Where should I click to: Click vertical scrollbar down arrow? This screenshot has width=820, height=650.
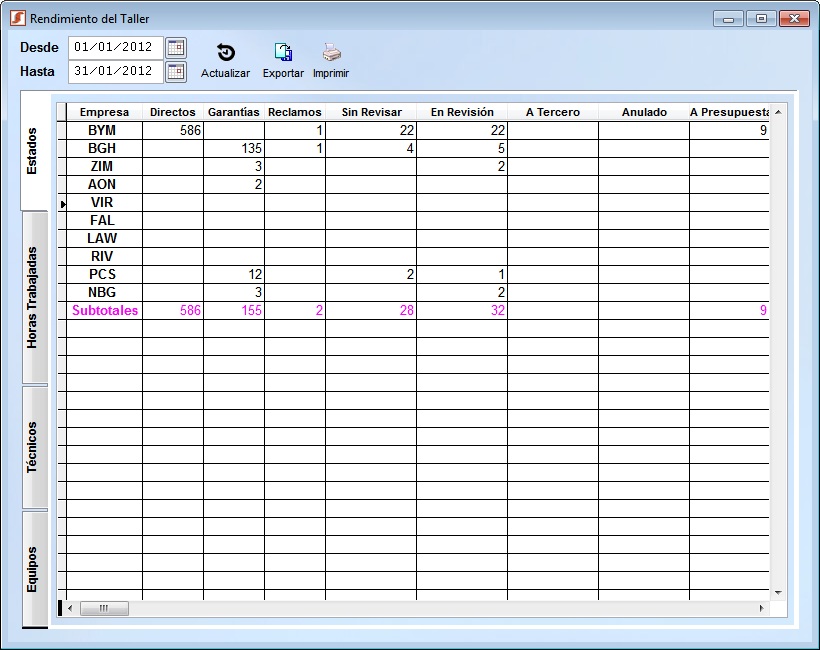coord(778,593)
